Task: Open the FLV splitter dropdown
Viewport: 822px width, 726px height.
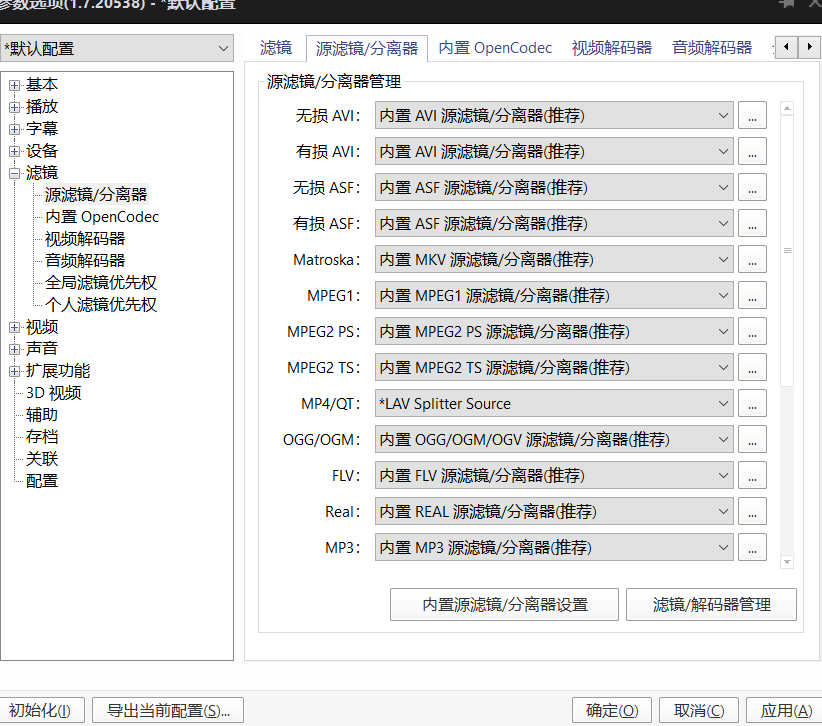Action: tap(554, 475)
